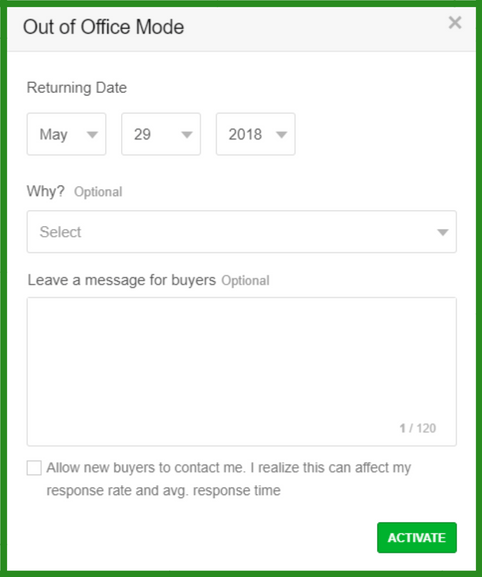Click the Leave a message for buyers label
This screenshot has height=577, width=482.
tap(122, 280)
